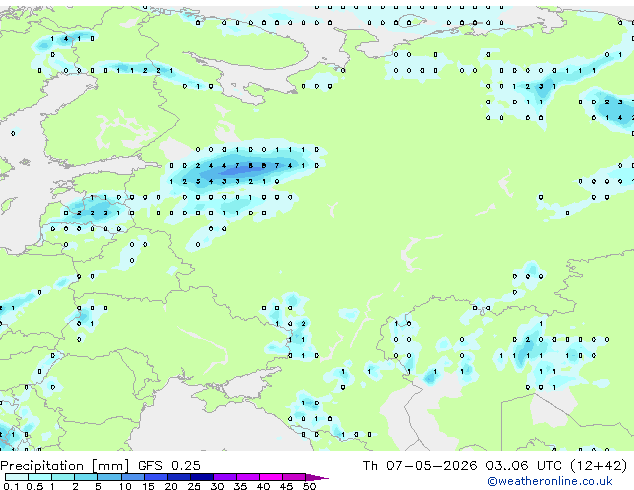634x490 pixels.
Task: Click the legend value label '0.1'
Action: point(11,486)
